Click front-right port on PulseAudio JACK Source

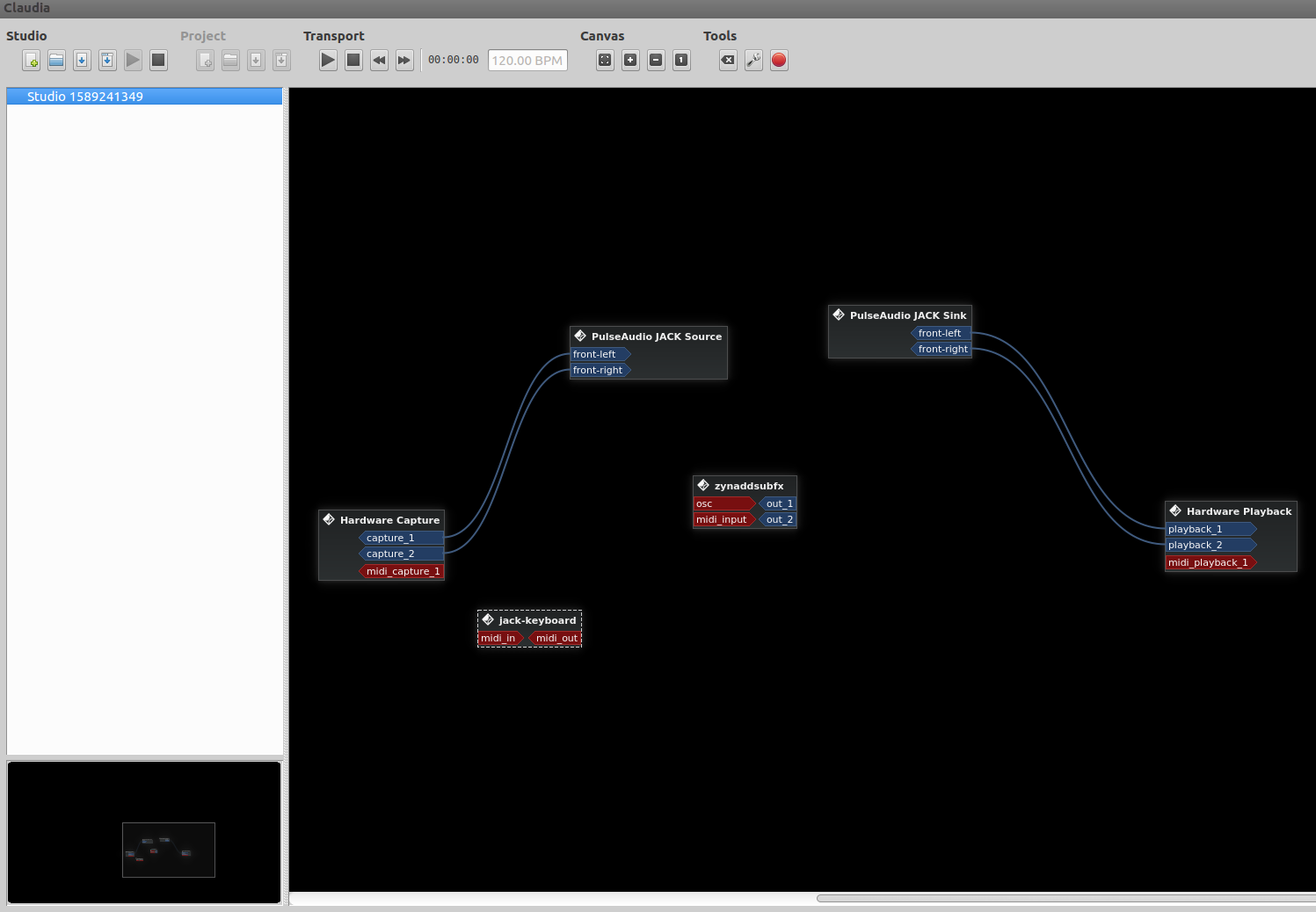tap(600, 370)
